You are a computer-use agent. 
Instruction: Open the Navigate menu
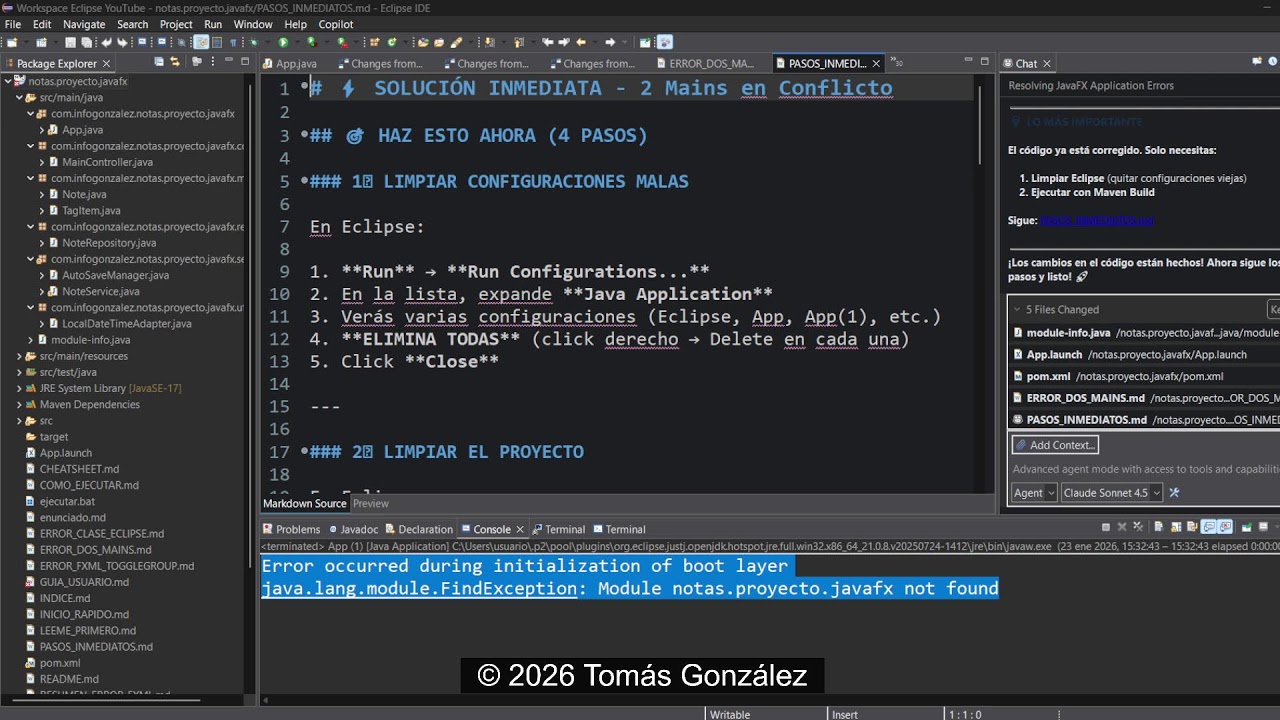[84, 24]
